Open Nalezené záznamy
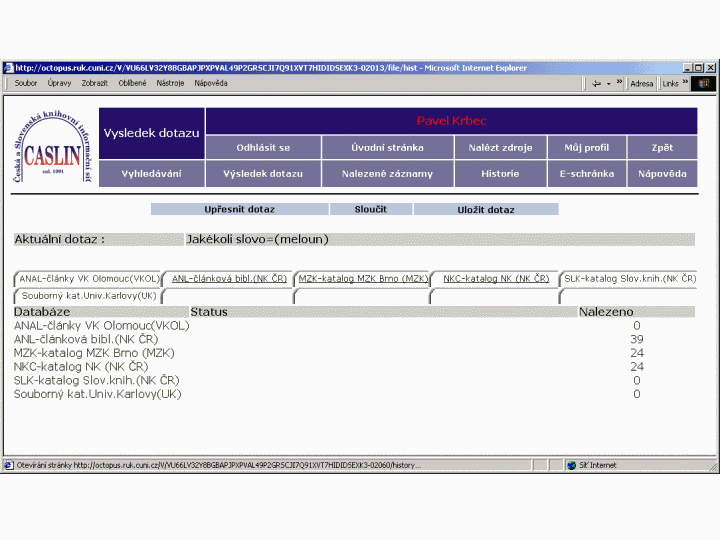 (388, 174)
